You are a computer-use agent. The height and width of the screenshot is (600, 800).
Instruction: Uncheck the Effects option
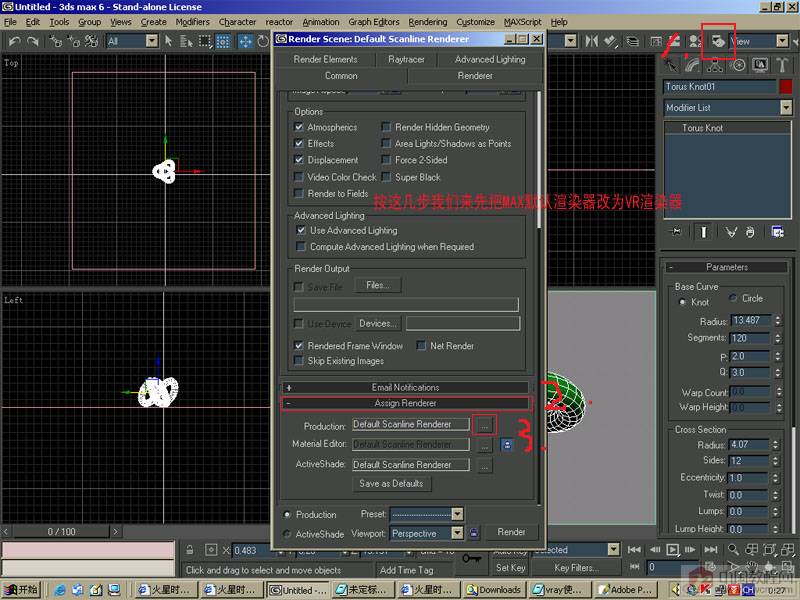coord(299,143)
